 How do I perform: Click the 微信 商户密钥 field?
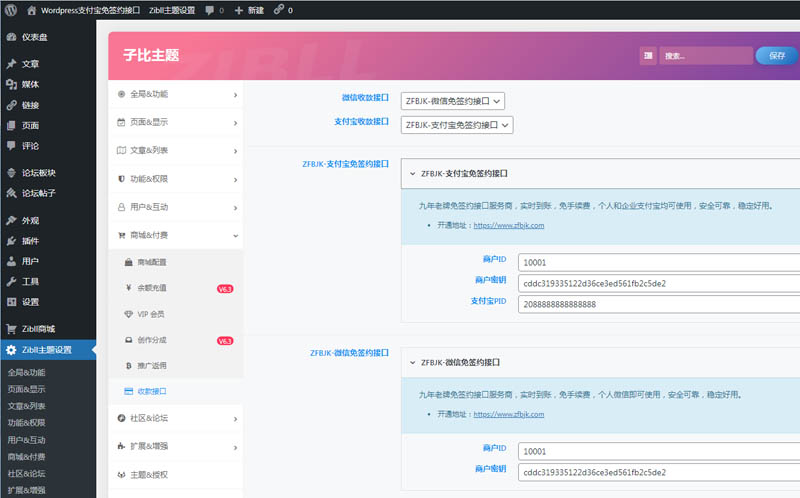coord(659,472)
